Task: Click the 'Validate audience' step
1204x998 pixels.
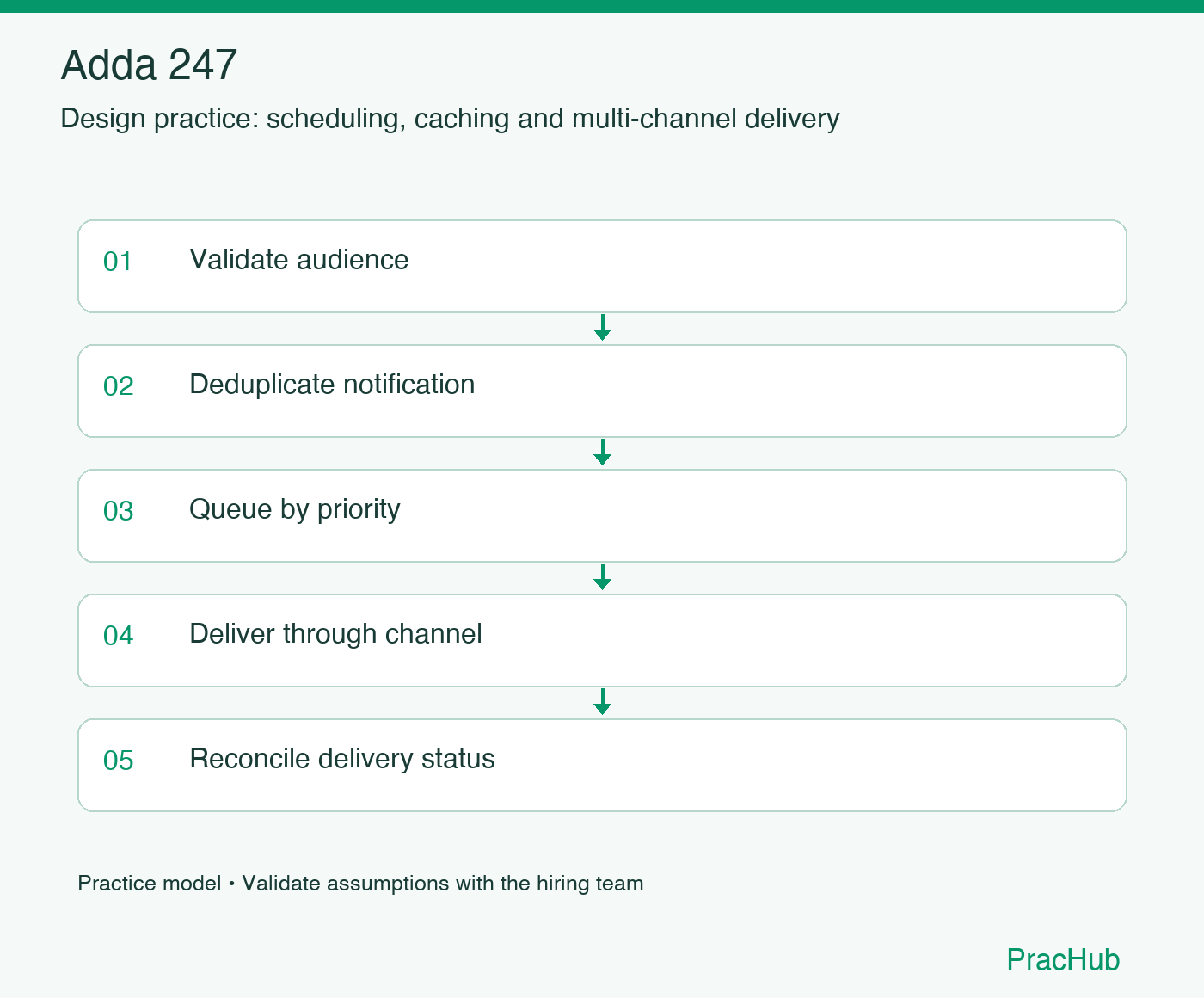Action: click(602, 266)
